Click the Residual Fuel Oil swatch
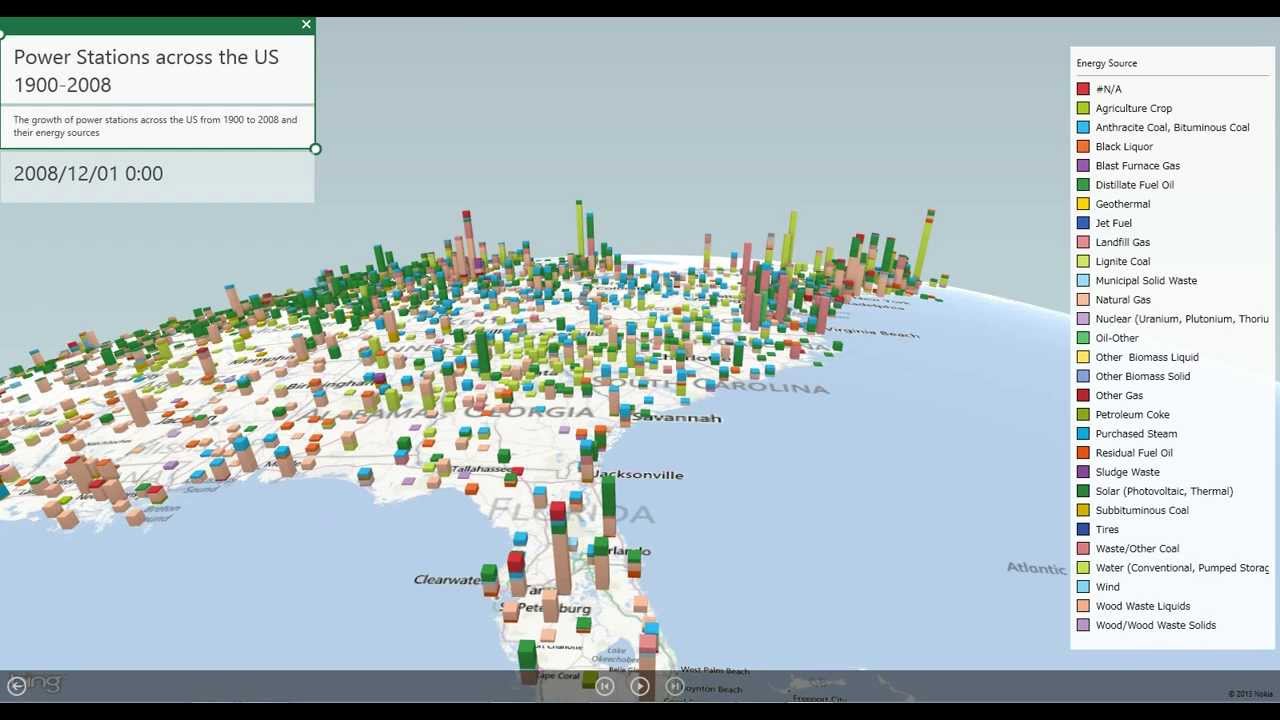Image resolution: width=1280 pixels, height=720 pixels. tap(1083, 453)
